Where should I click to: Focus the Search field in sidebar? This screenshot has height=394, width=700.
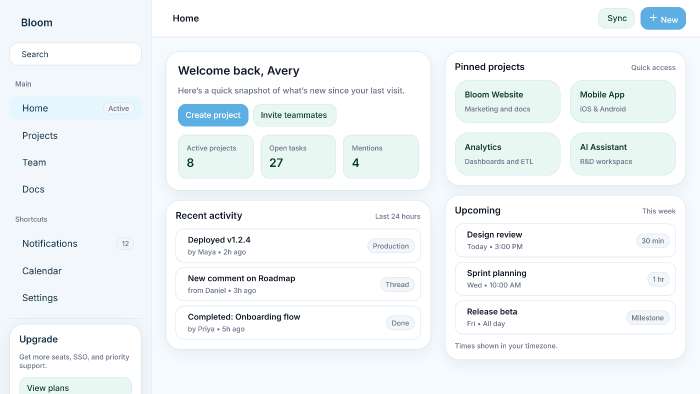click(75, 54)
